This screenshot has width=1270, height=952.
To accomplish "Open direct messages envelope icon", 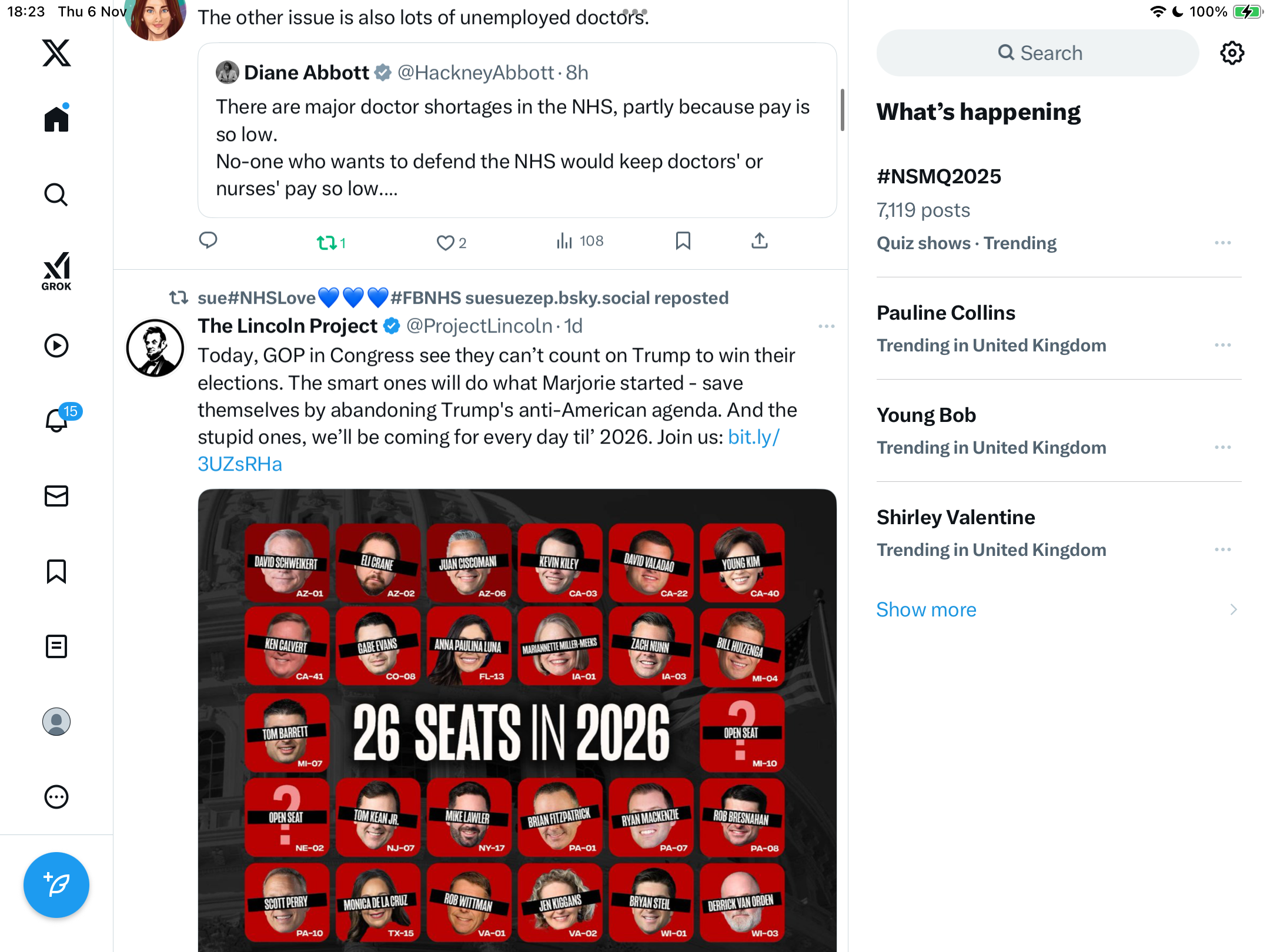I will 56,496.
